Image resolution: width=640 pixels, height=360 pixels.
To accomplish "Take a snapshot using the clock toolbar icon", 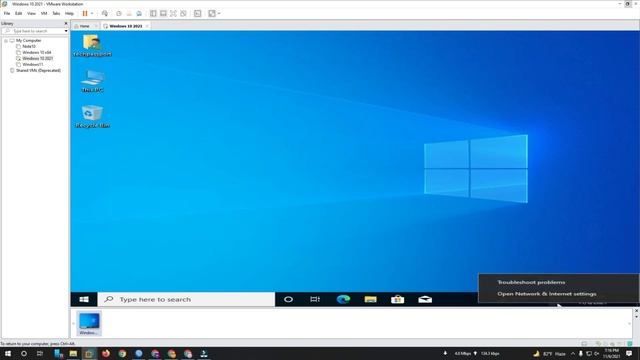I will (x=119, y=13).
